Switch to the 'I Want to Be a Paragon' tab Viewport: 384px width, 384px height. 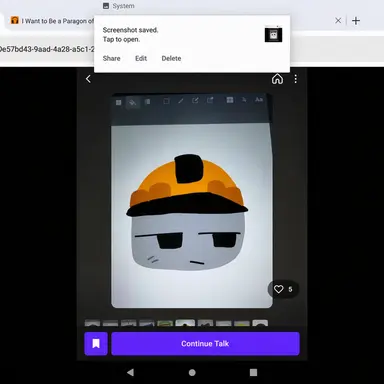tap(52, 21)
